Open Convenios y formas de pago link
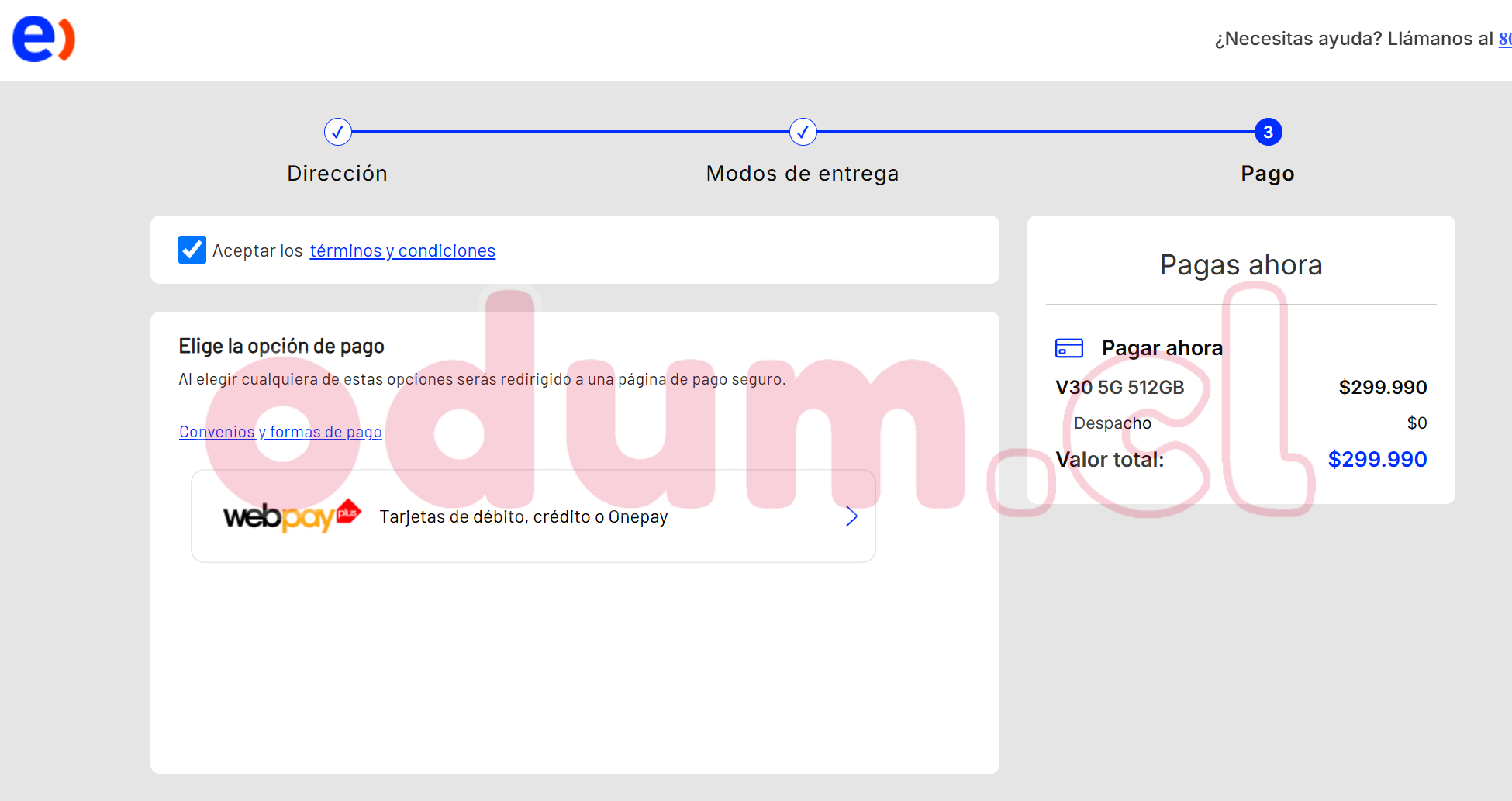This screenshot has width=1512, height=801. coord(281,432)
